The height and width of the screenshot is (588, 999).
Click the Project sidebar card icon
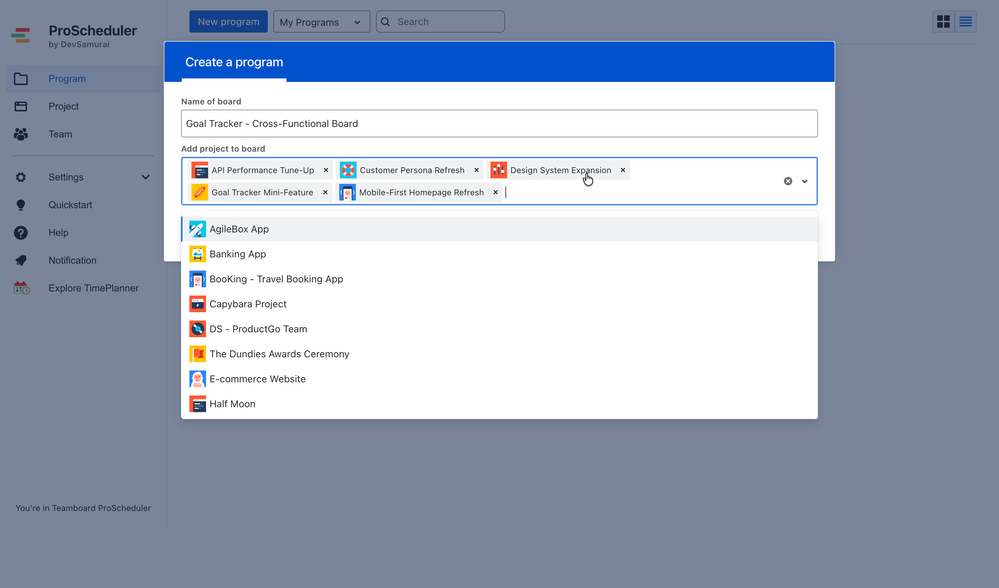click(x=21, y=106)
